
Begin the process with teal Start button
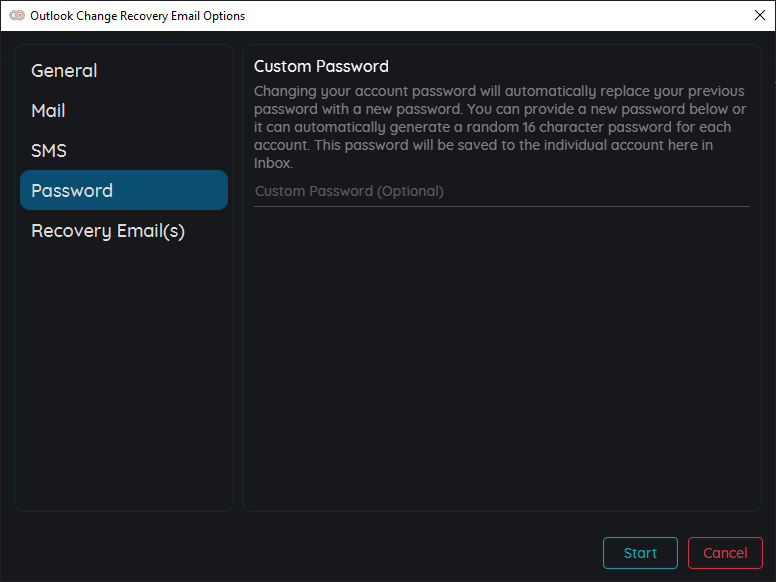pos(640,553)
